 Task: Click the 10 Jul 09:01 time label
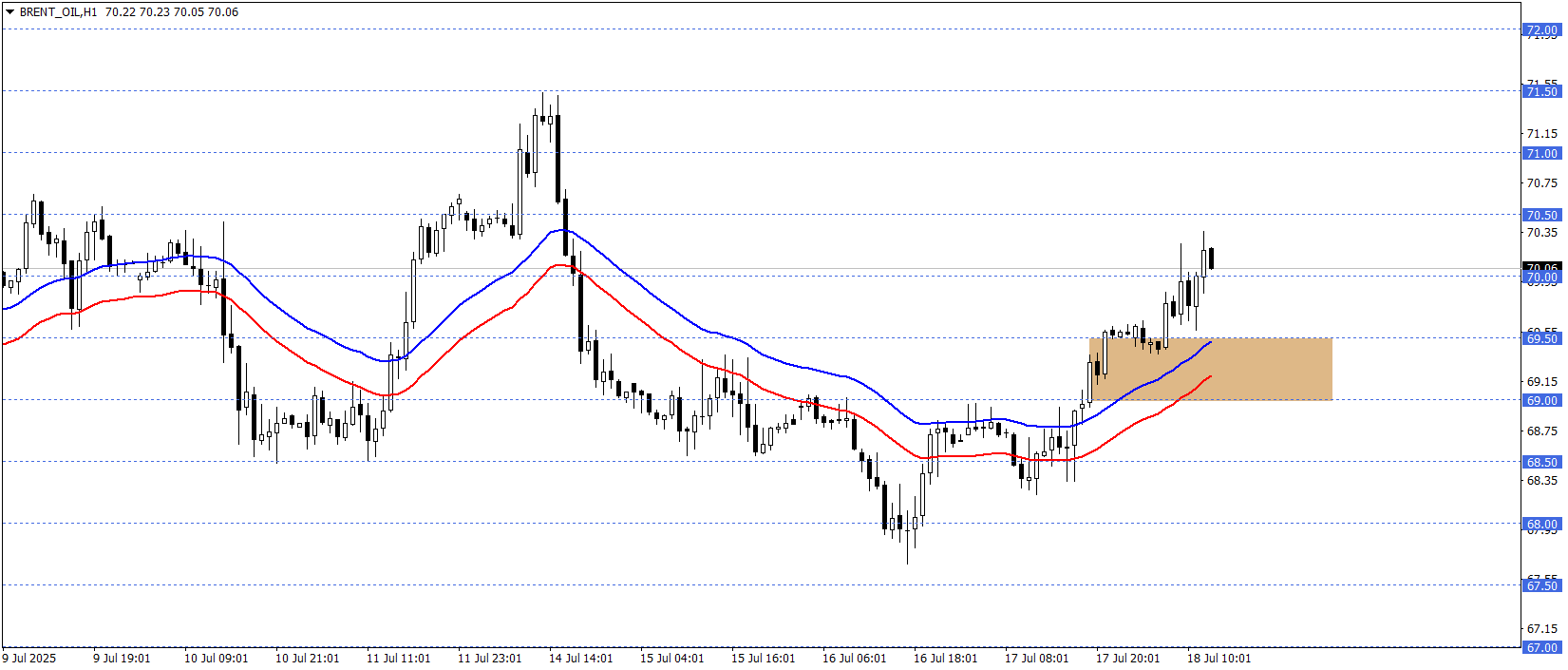[217, 658]
